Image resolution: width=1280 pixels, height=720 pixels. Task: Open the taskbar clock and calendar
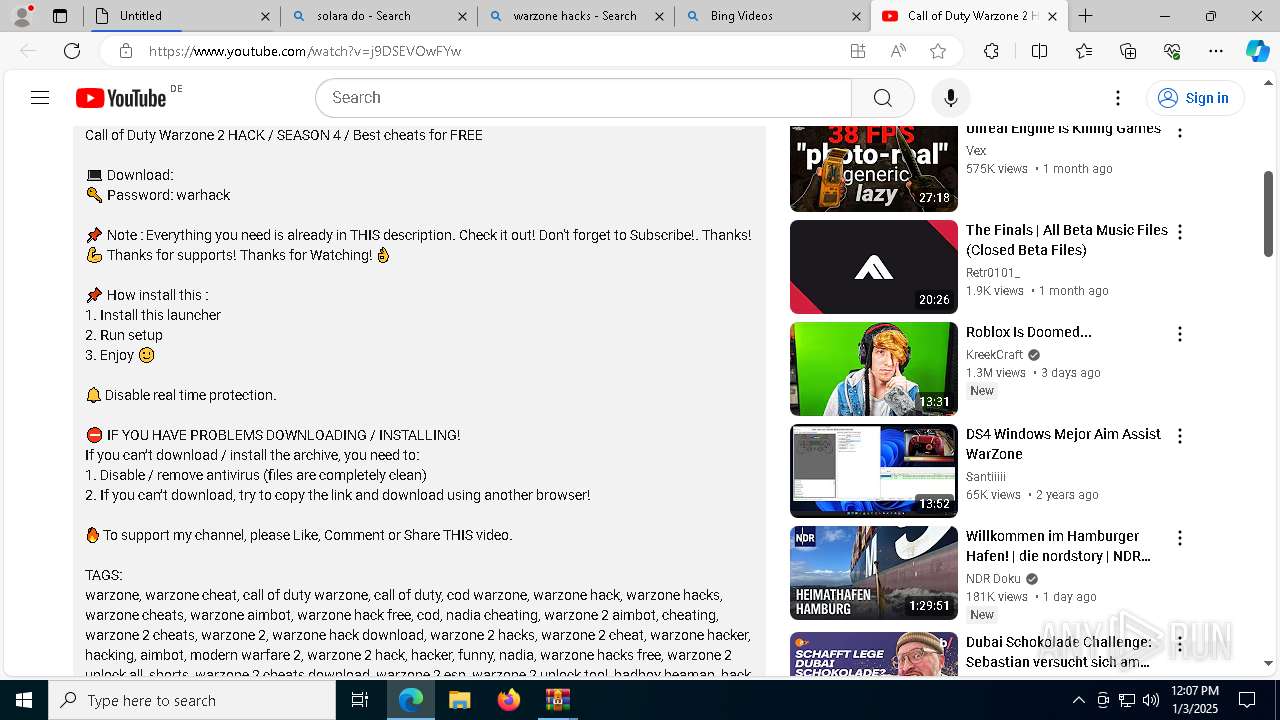(1195, 700)
